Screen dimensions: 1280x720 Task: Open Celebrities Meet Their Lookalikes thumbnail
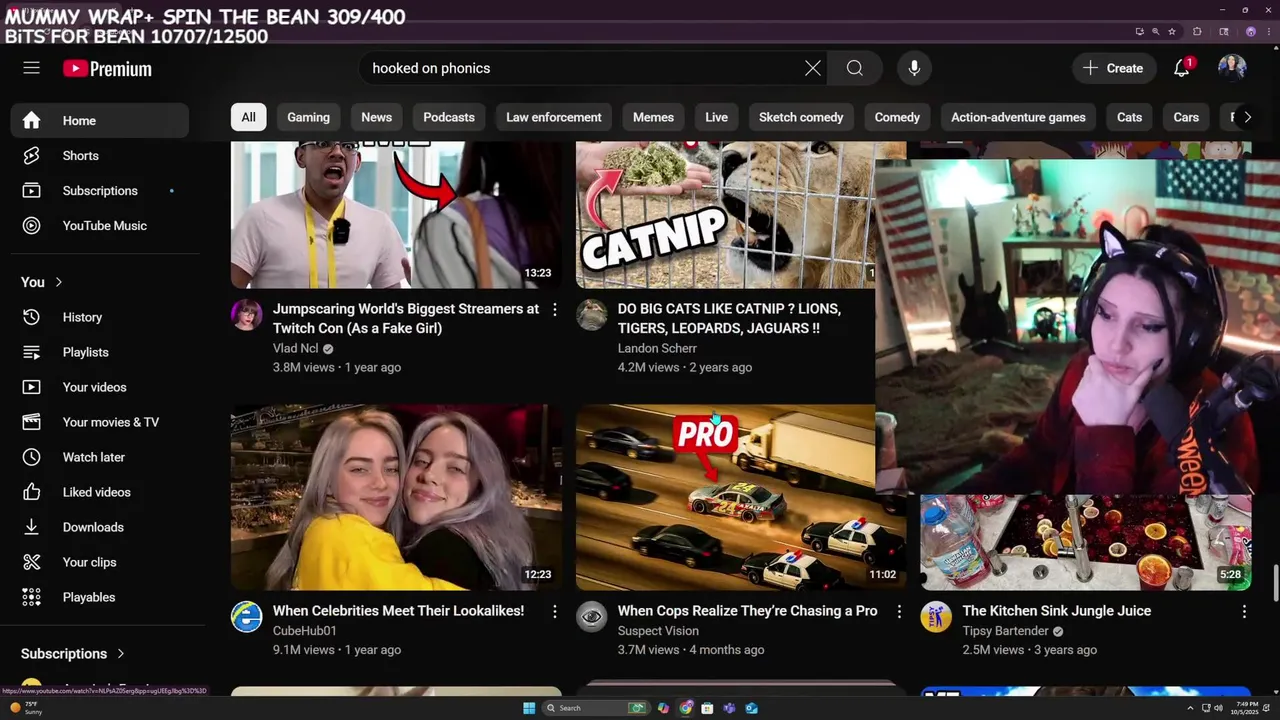(396, 497)
